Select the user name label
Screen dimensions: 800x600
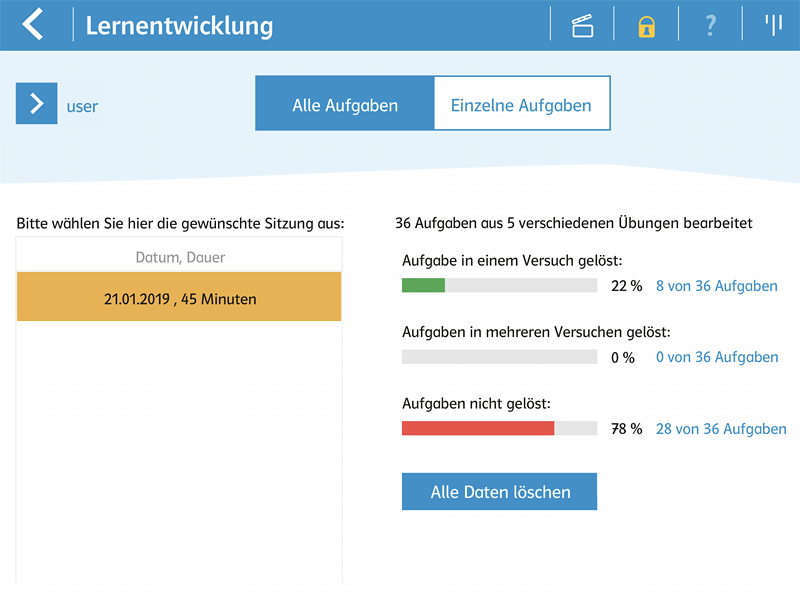[82, 107]
